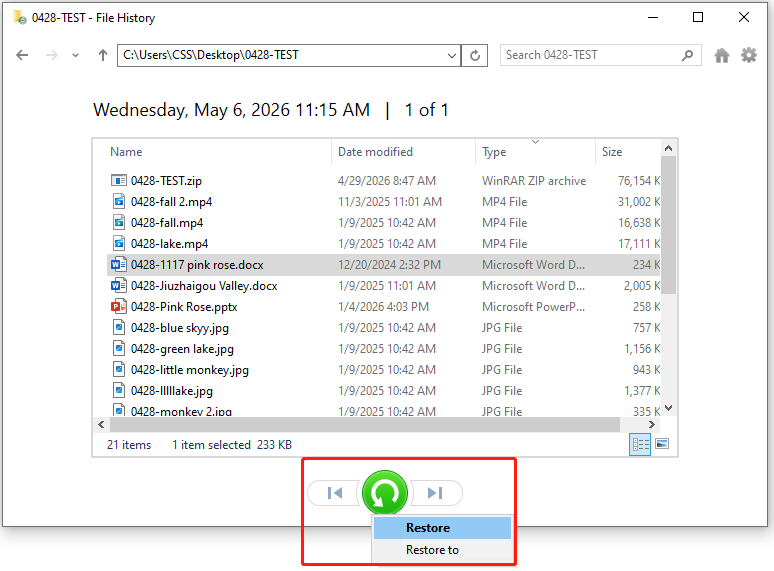This screenshot has width=774, height=571.
Task: Choose Restore from the popup menu
Action: point(442,528)
